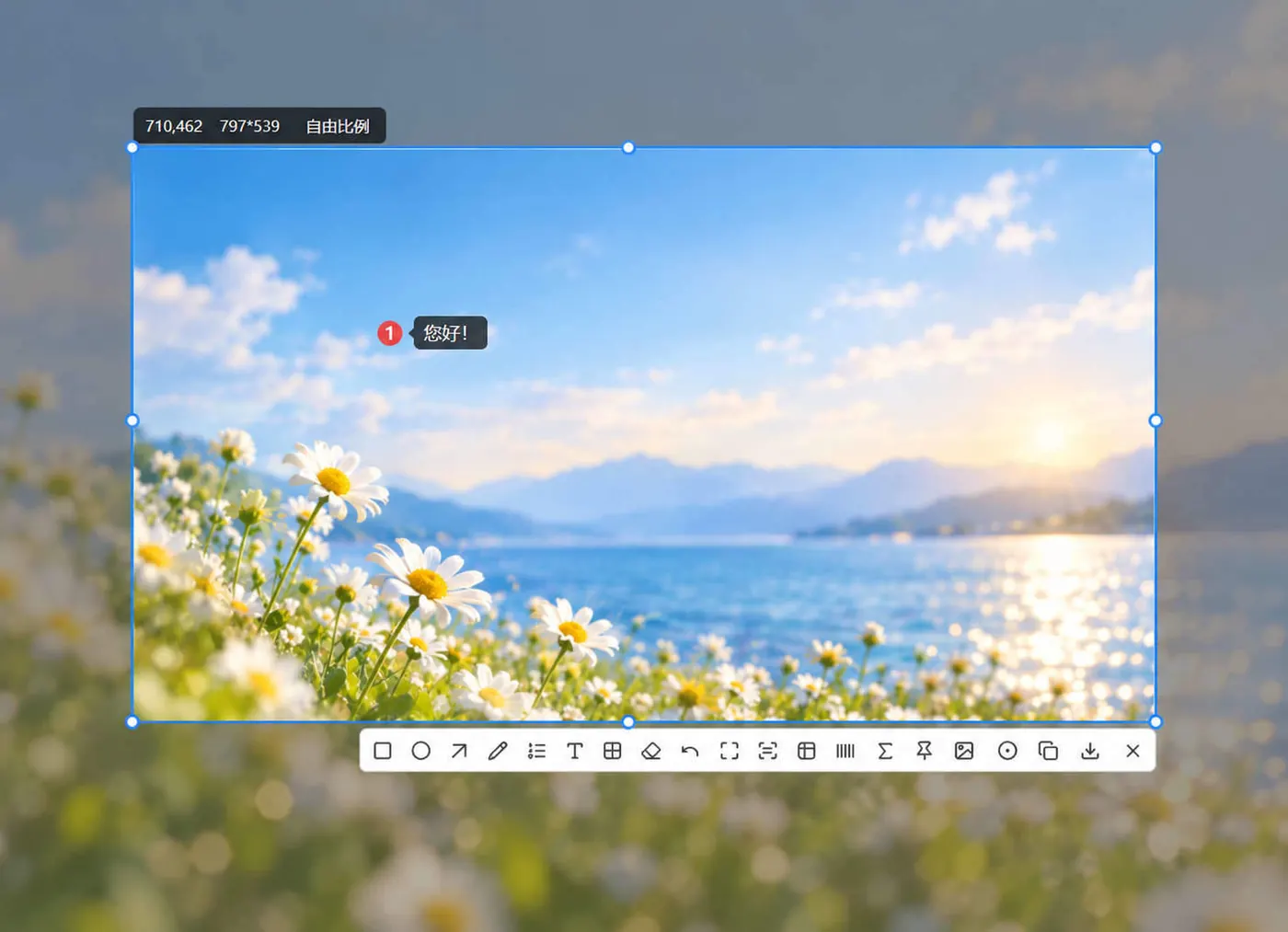Select the numbered step marker tool
Screen dimensions: 1288x932
click(536, 751)
